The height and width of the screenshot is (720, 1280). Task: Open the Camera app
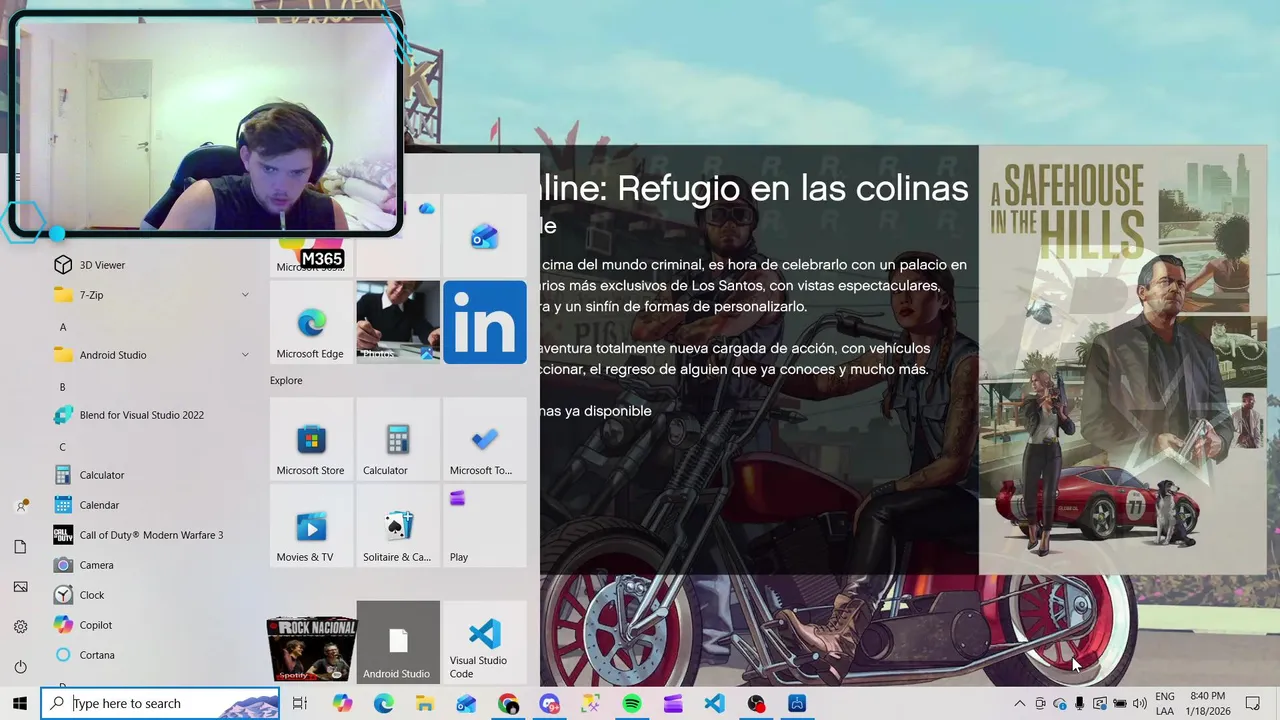[x=150, y=565]
